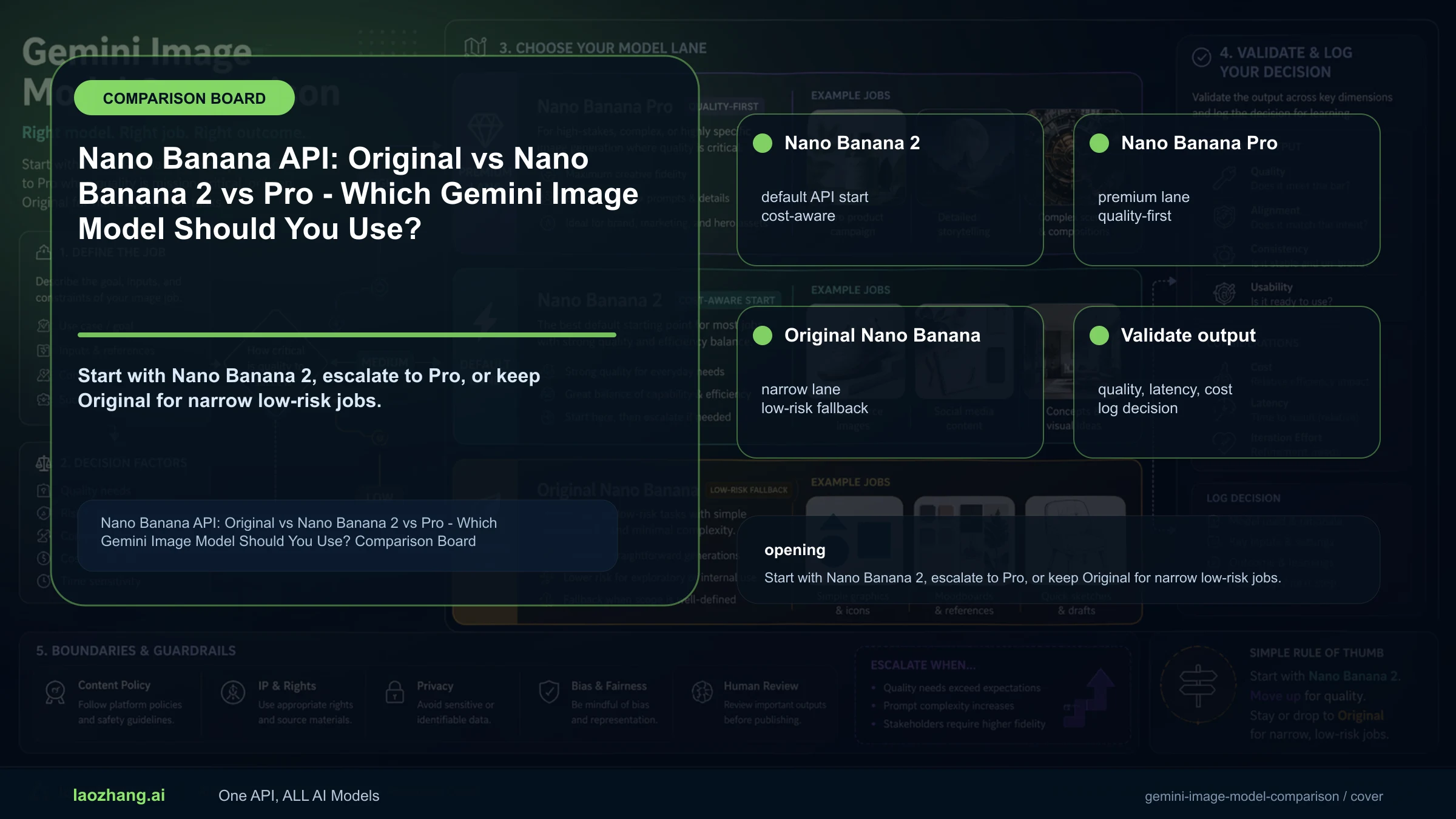Click the Content Policy badge icon
Viewport: 1456px width, 819px height.
click(x=55, y=692)
